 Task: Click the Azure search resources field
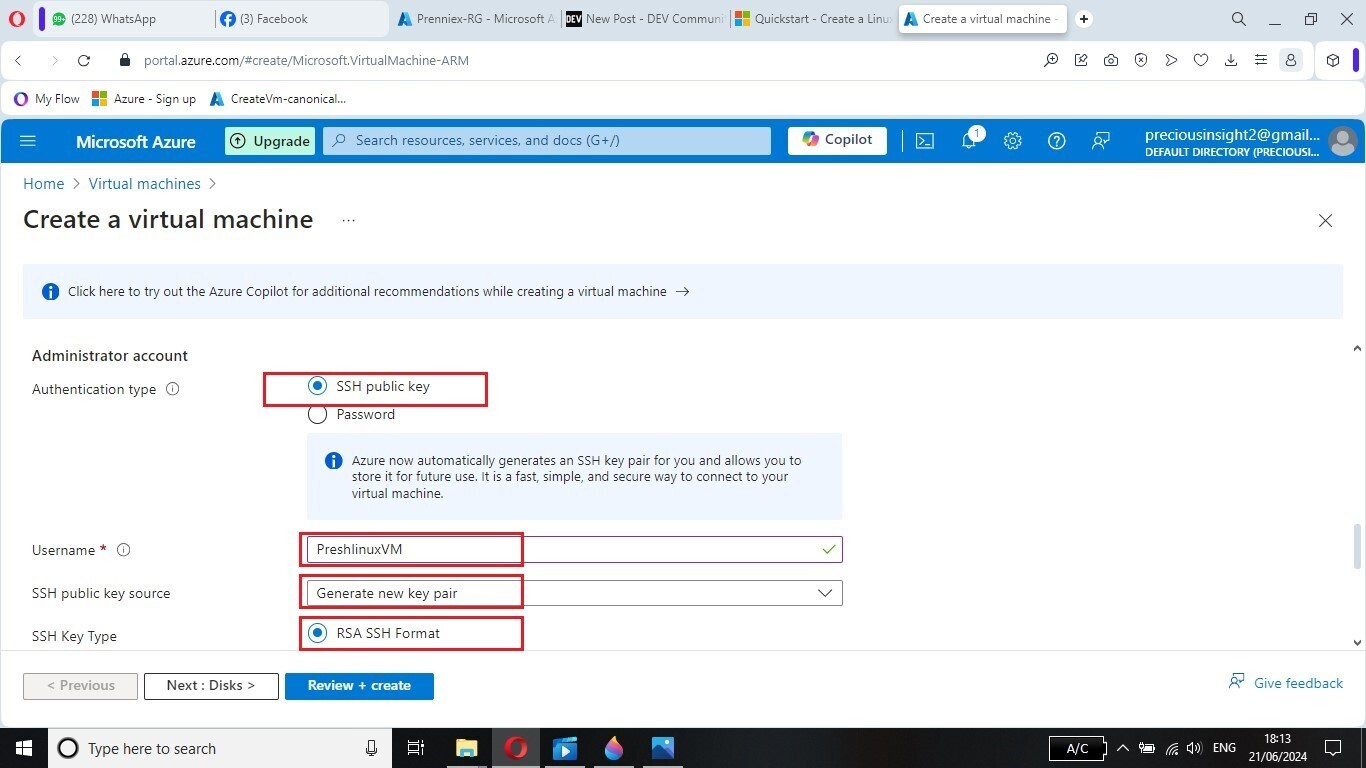pyautogui.click(x=547, y=141)
